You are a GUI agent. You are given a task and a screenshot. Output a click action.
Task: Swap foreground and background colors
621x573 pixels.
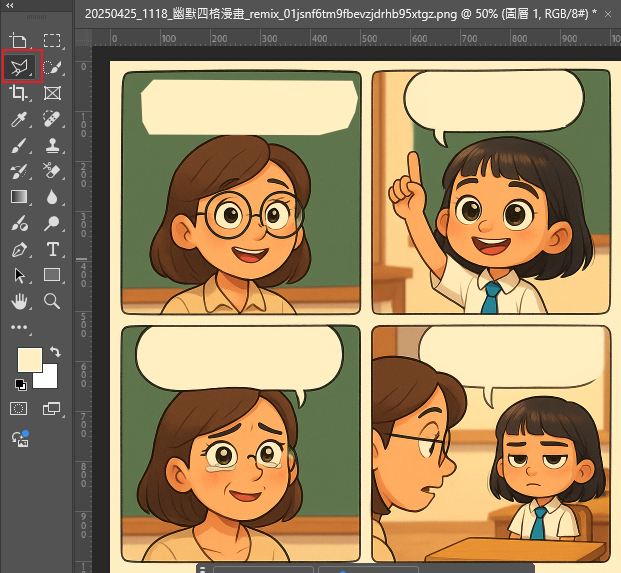55,352
